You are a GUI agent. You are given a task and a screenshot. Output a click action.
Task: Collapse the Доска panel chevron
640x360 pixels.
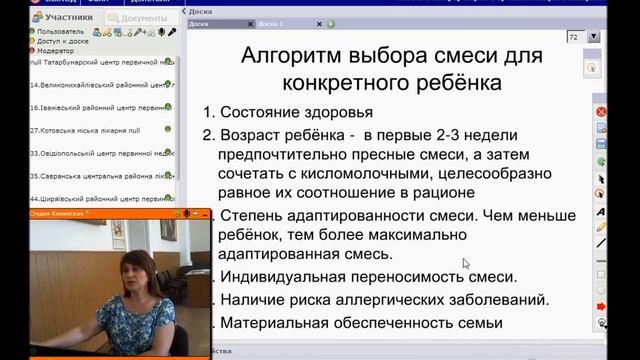pyautogui.click(x=184, y=11)
